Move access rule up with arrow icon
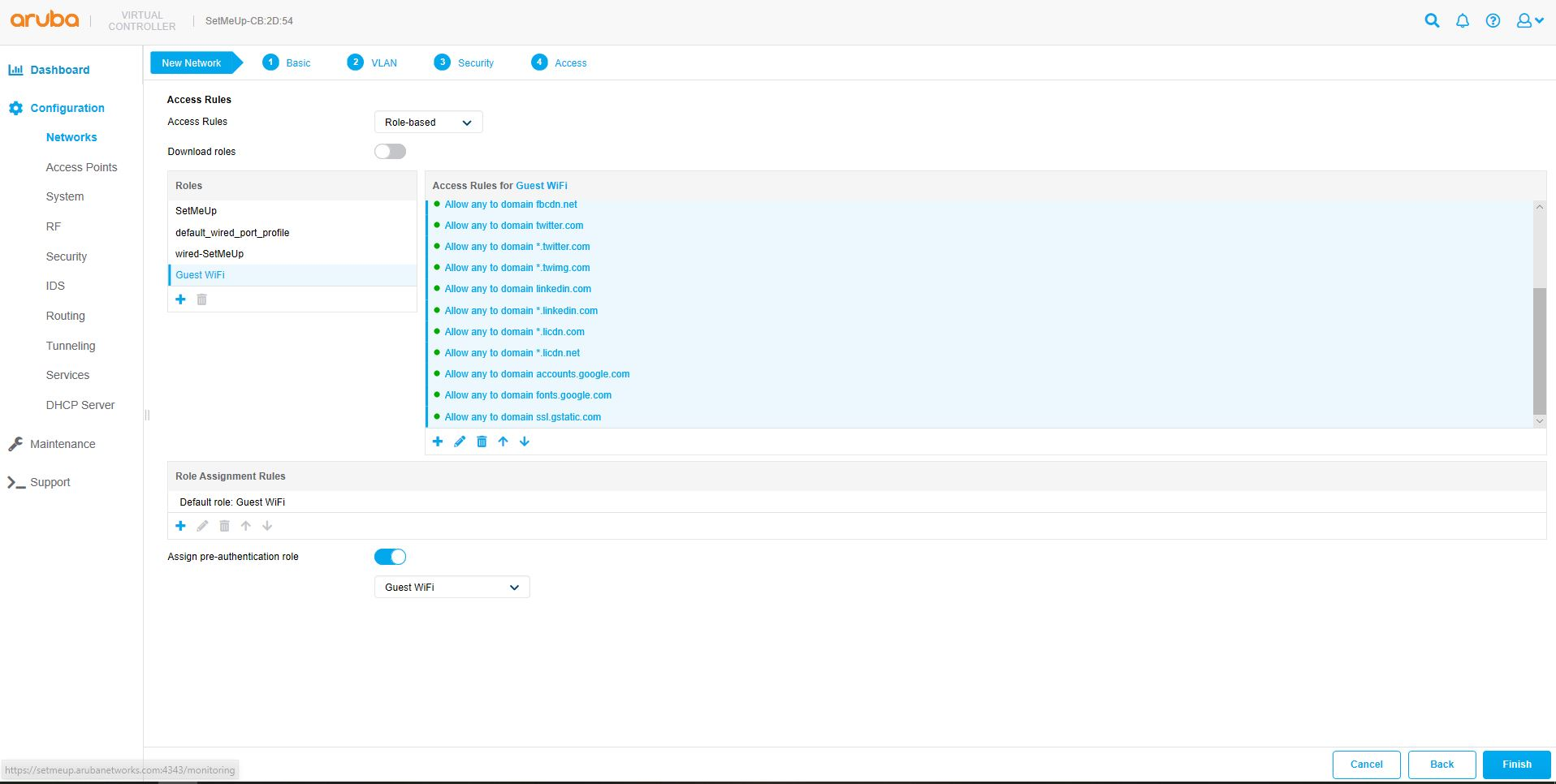This screenshot has height=784, width=1556. point(504,442)
